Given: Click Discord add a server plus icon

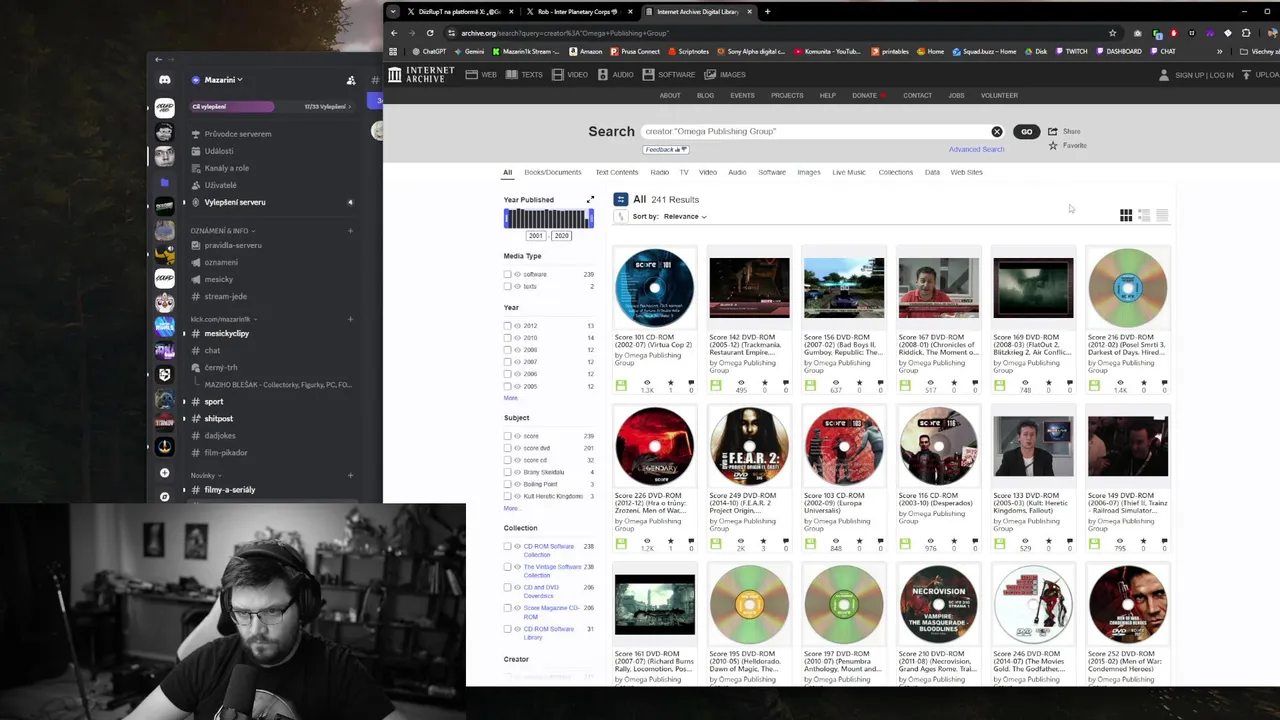Looking at the screenshot, I should click(165, 473).
